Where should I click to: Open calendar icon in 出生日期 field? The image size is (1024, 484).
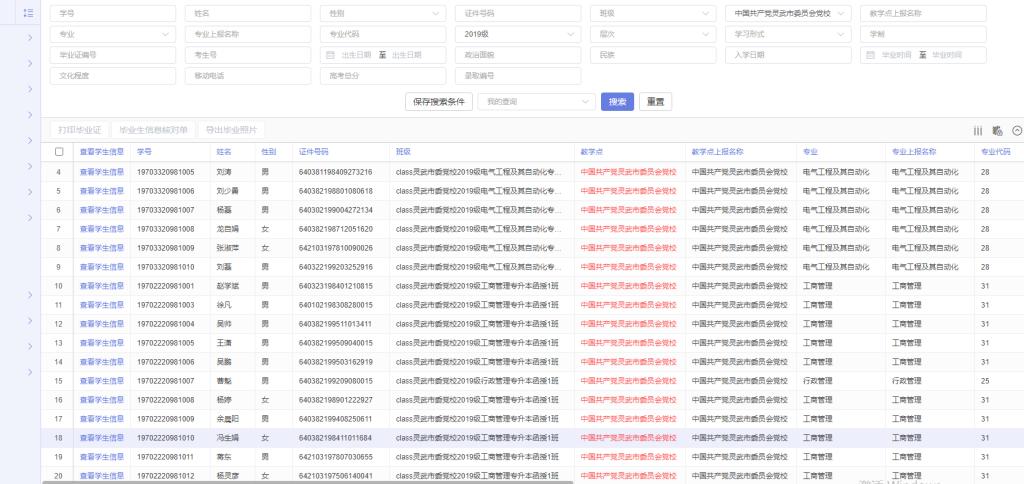pos(330,55)
